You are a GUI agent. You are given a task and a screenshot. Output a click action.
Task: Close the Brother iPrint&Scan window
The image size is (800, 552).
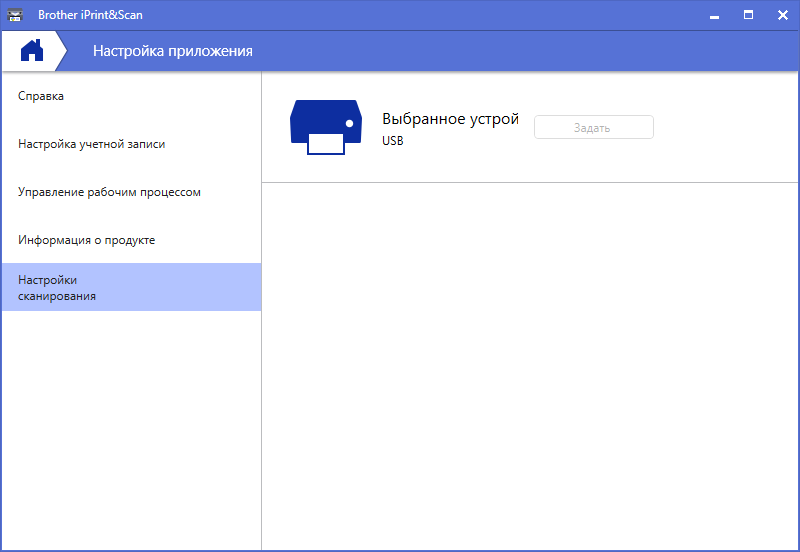click(x=781, y=15)
